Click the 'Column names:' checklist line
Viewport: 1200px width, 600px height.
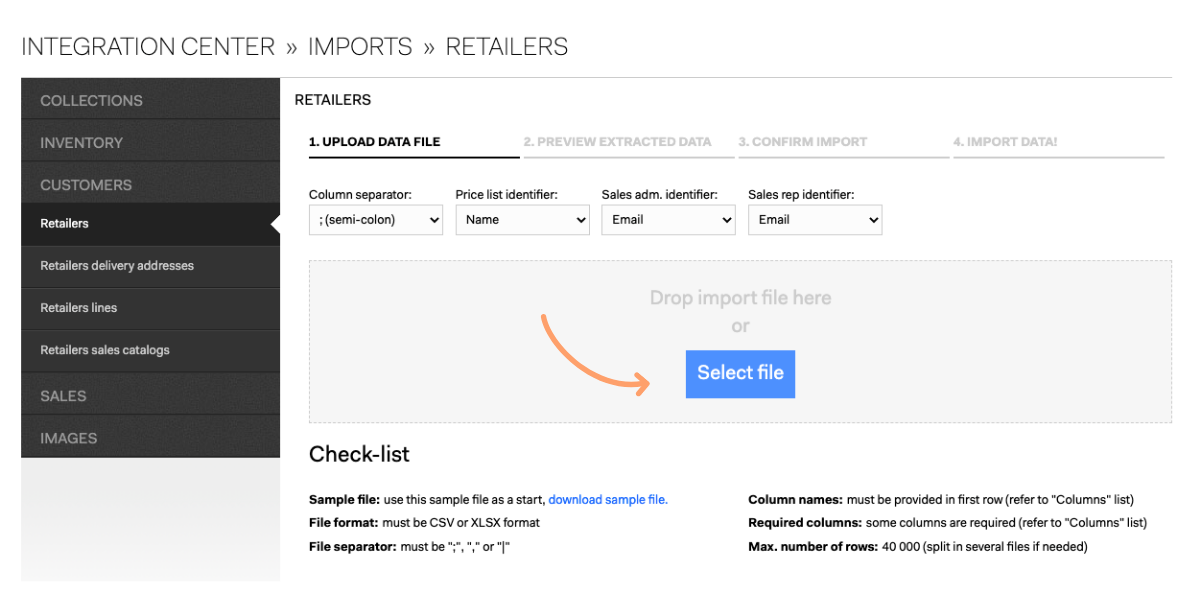click(941, 500)
